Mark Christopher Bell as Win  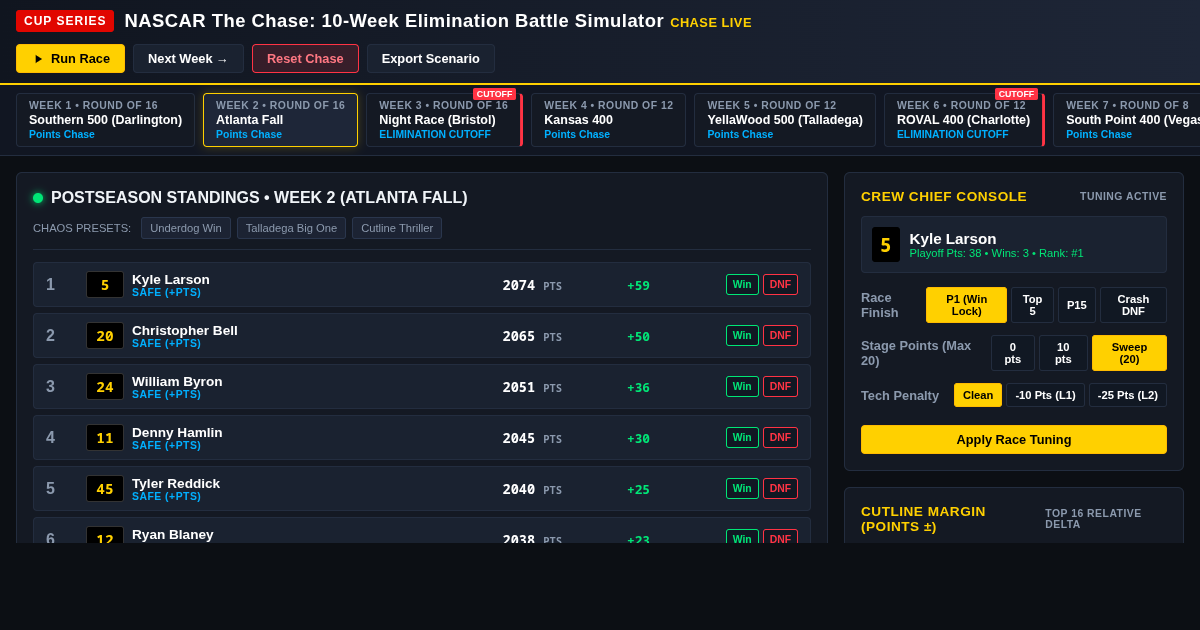point(742,336)
